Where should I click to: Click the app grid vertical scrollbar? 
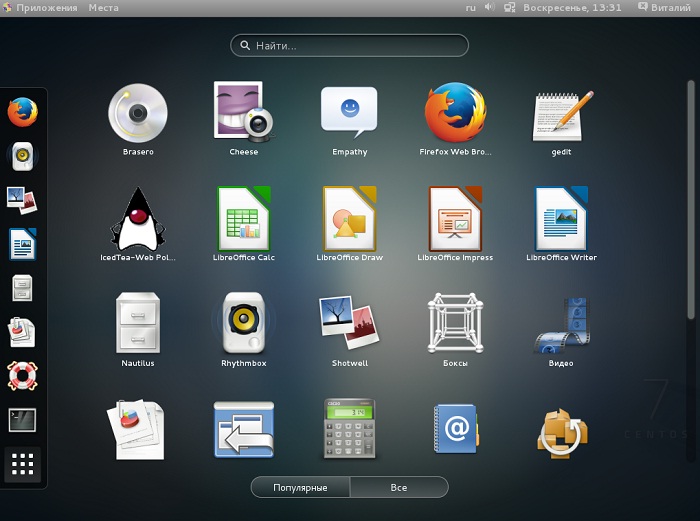pos(691,200)
